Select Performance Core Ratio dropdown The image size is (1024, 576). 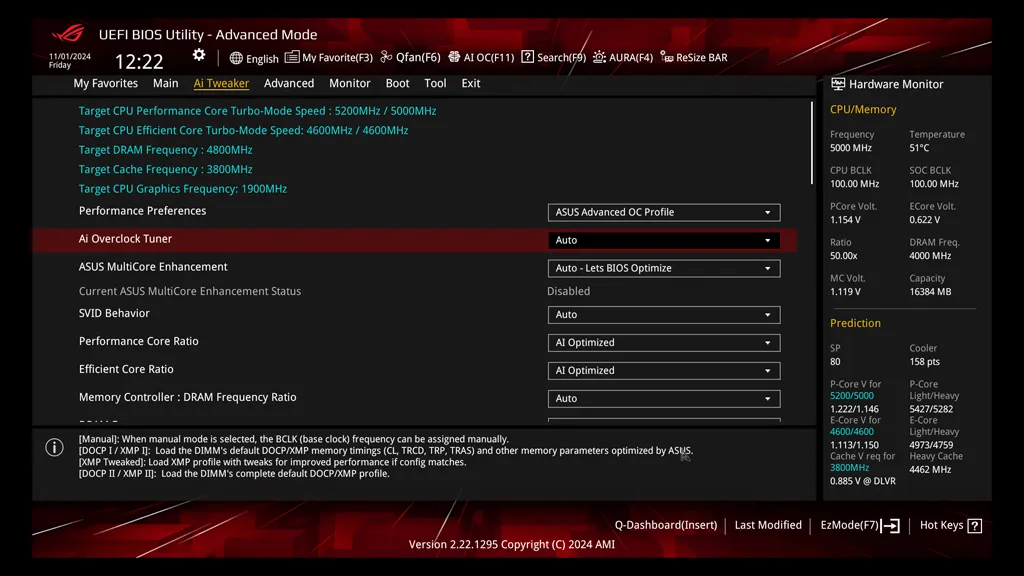[x=663, y=342]
